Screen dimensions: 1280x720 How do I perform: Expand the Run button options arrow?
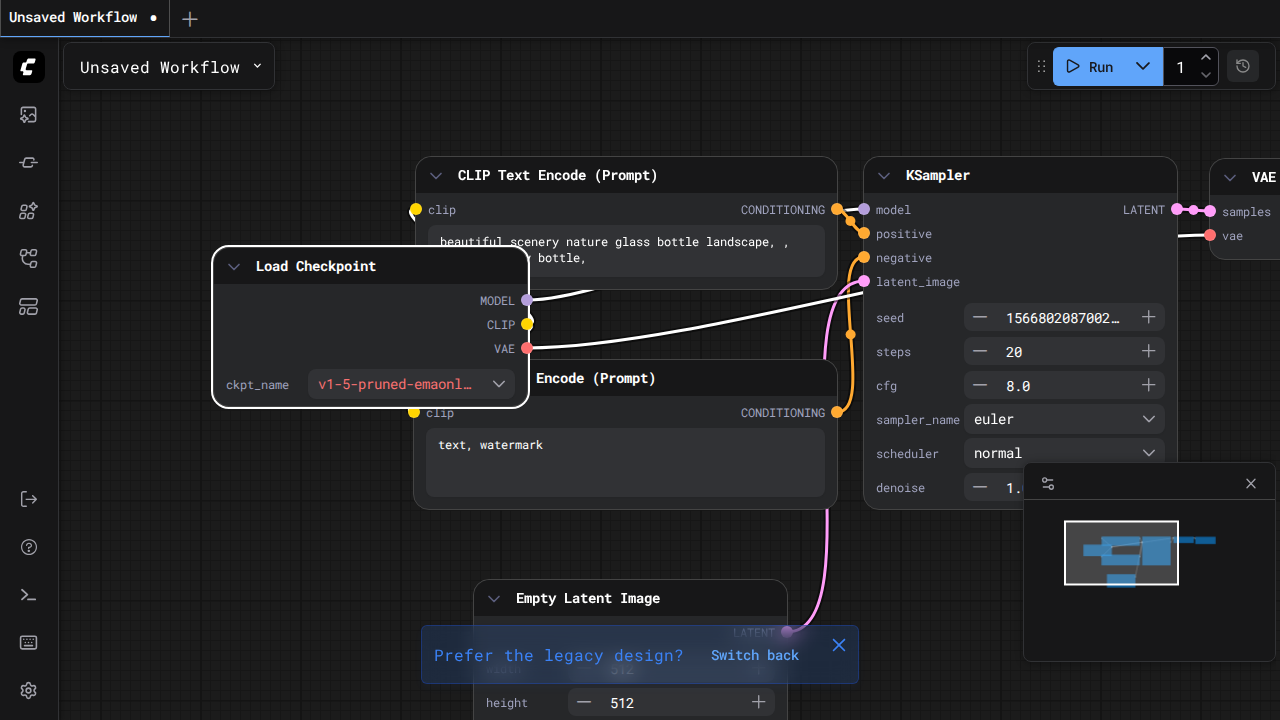click(1143, 67)
